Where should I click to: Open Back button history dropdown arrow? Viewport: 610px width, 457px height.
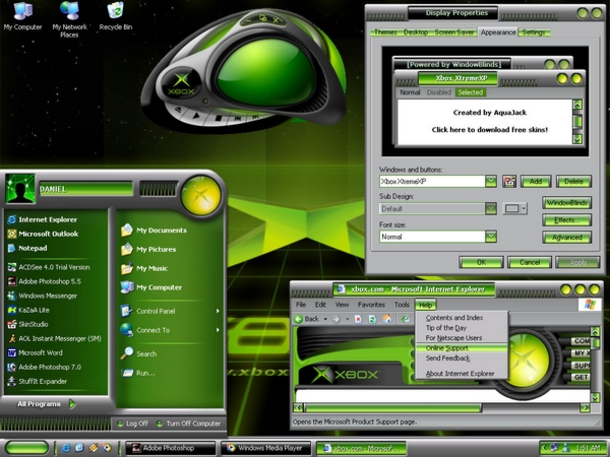(325, 319)
